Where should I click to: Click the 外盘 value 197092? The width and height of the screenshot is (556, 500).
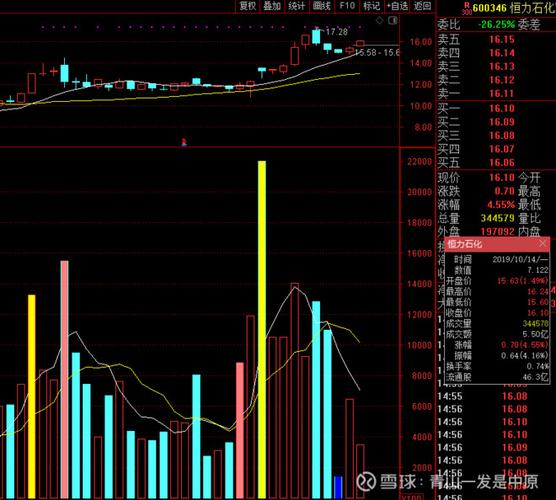point(497,232)
